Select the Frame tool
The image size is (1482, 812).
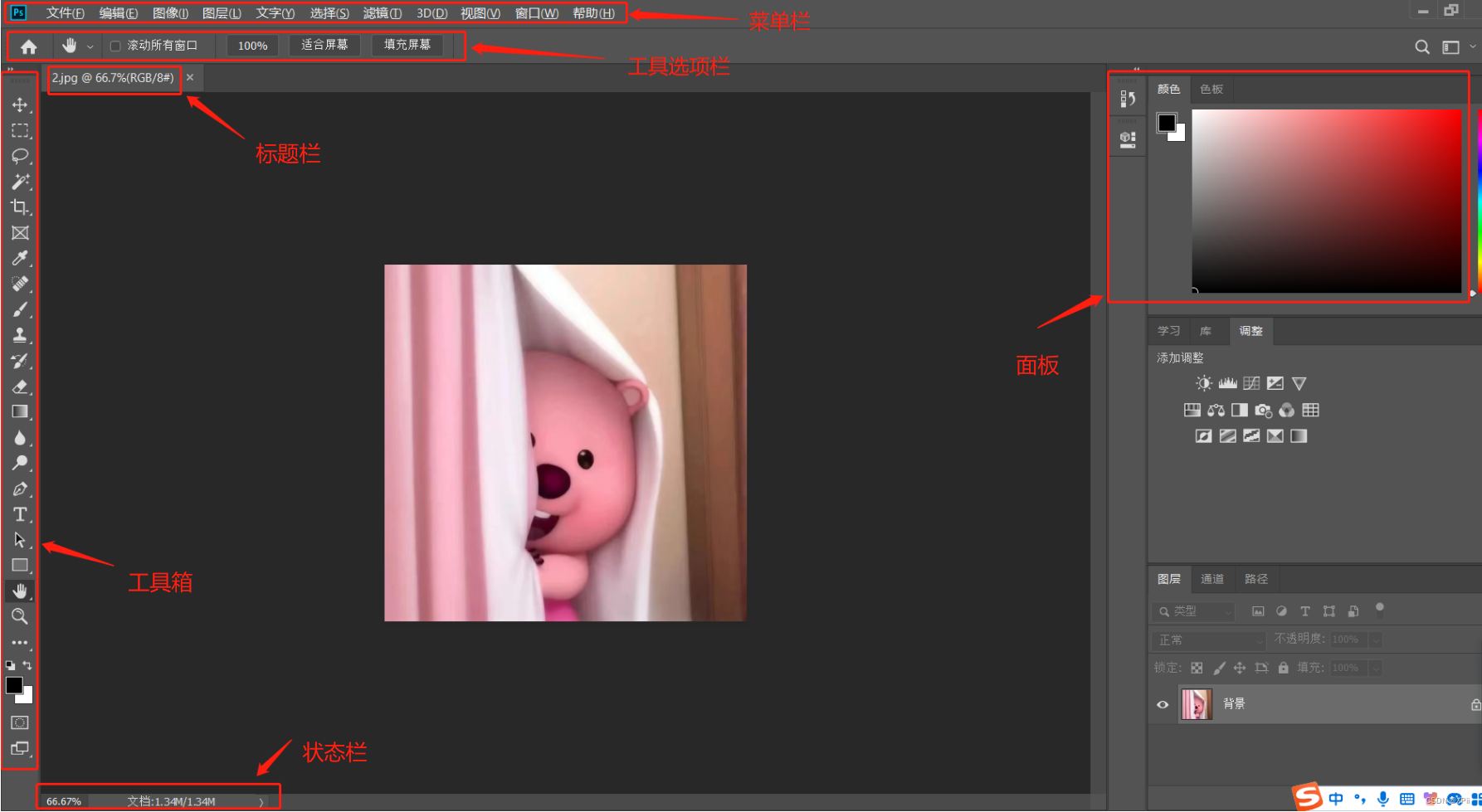point(20,233)
